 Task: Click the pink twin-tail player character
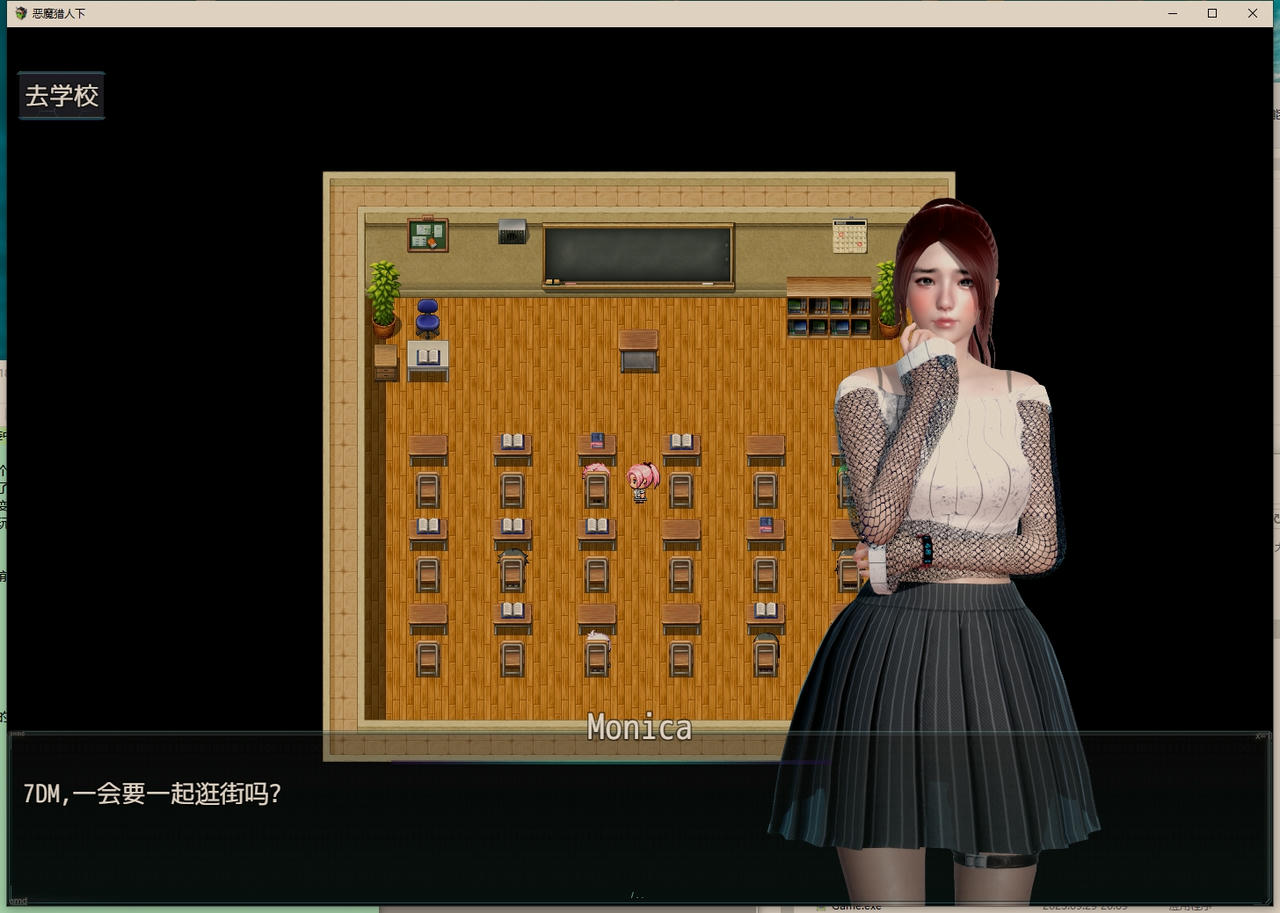point(642,481)
